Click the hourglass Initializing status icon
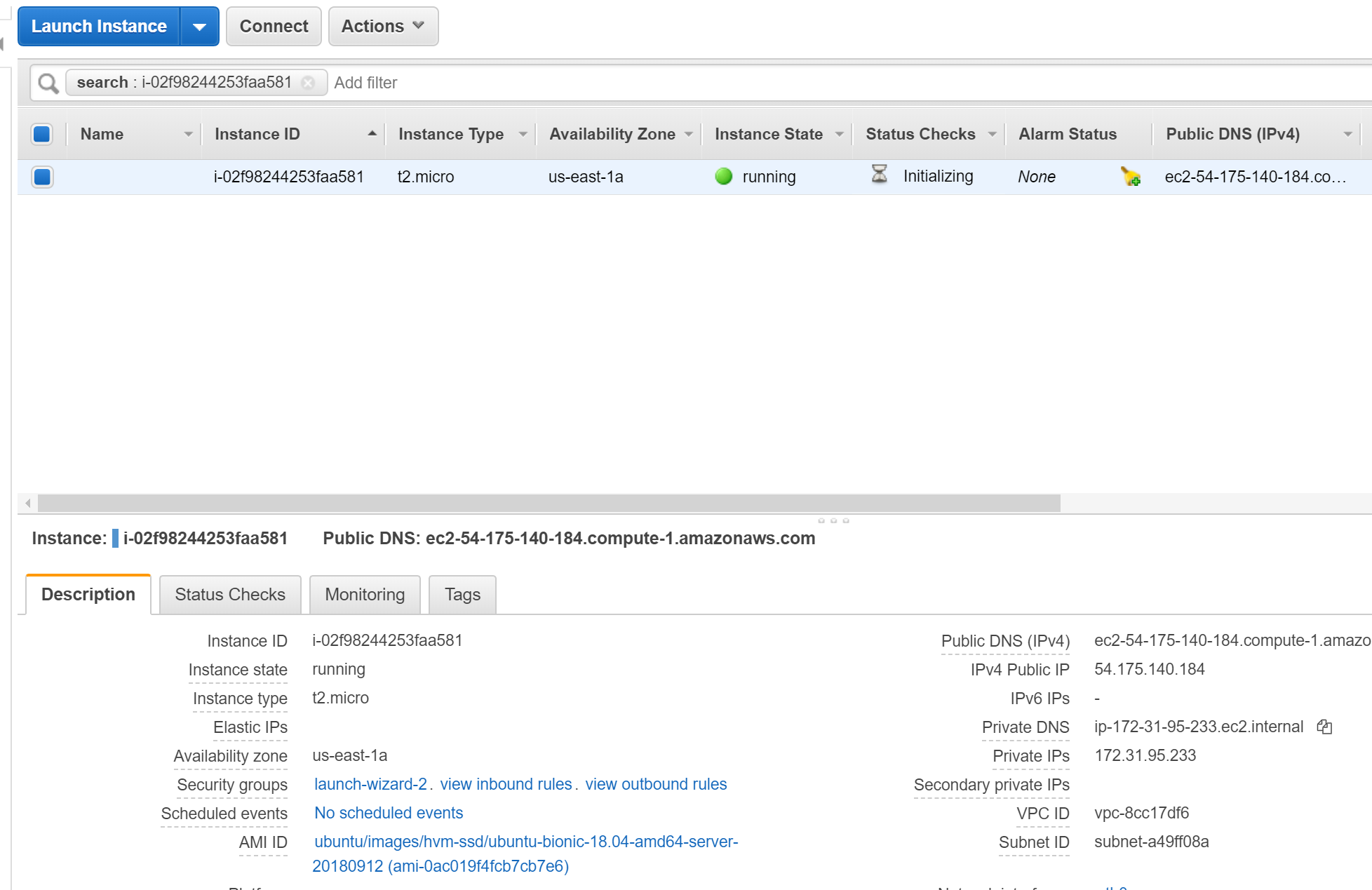The height and width of the screenshot is (890, 1372). point(879,175)
